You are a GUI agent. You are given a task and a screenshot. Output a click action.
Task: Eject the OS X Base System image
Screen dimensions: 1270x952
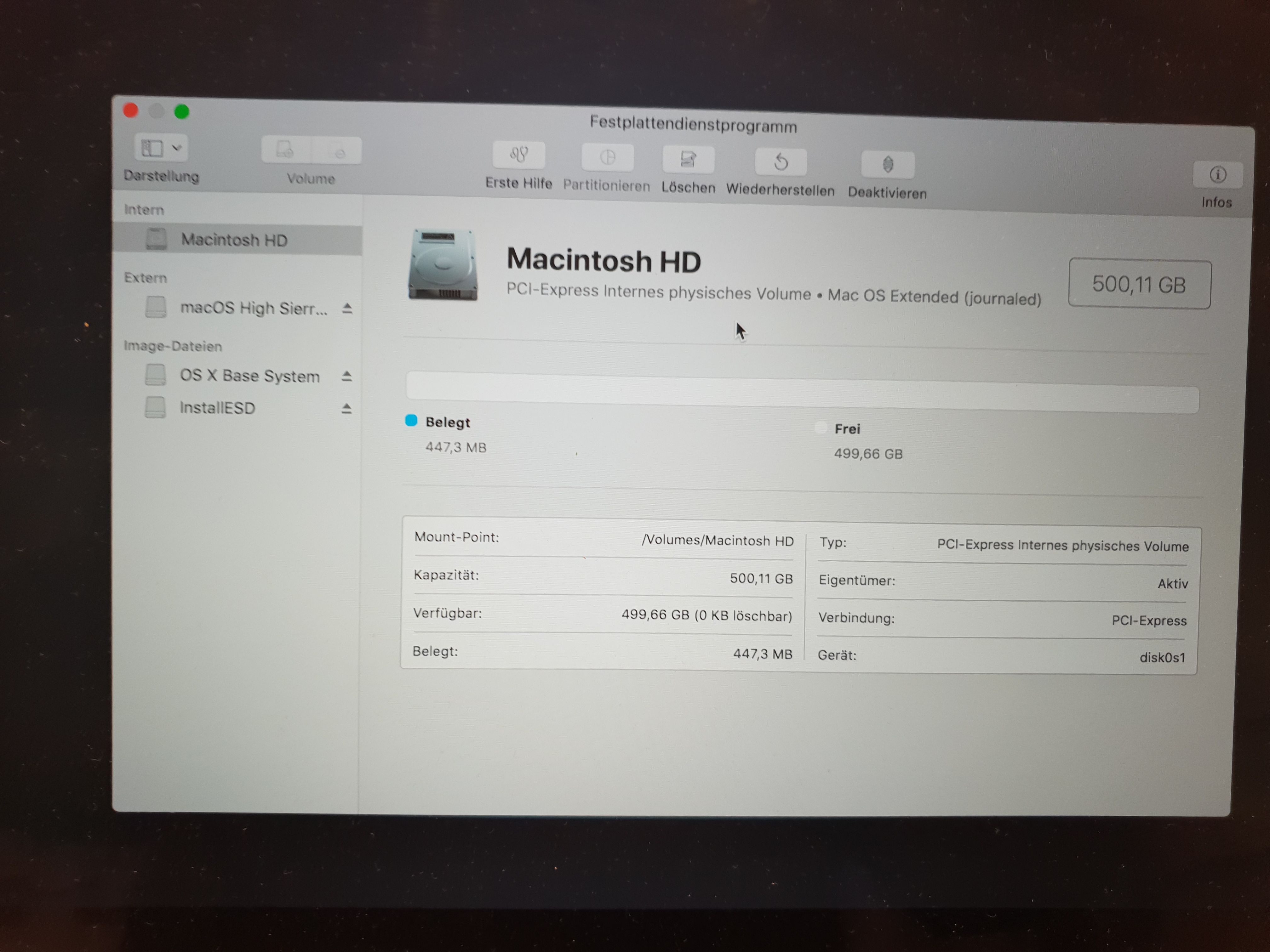pyautogui.click(x=346, y=377)
